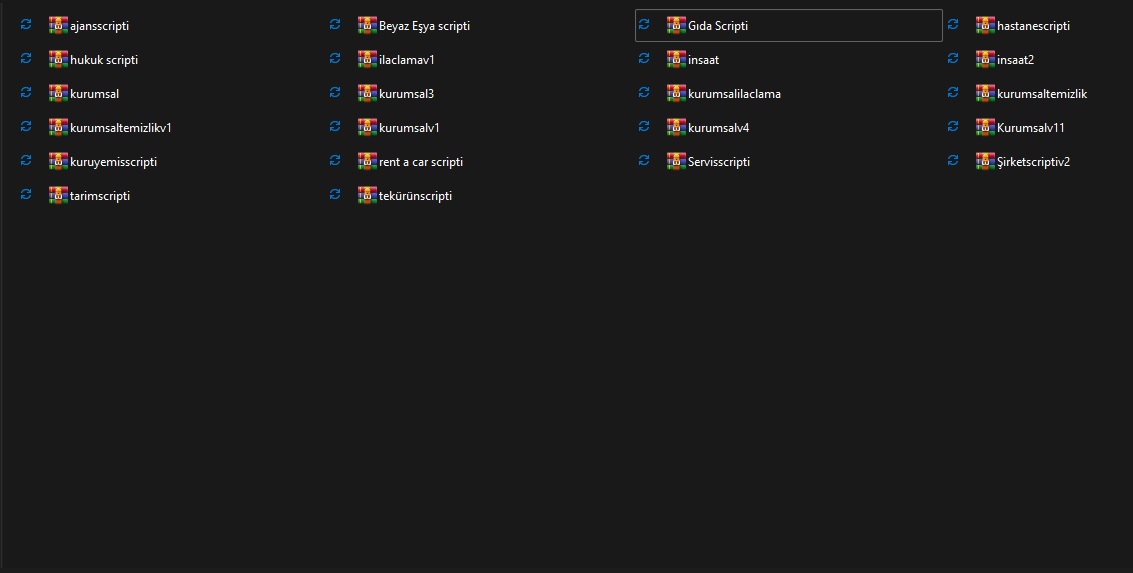Click the sync status icon beside Gıda Scripti

(644, 25)
